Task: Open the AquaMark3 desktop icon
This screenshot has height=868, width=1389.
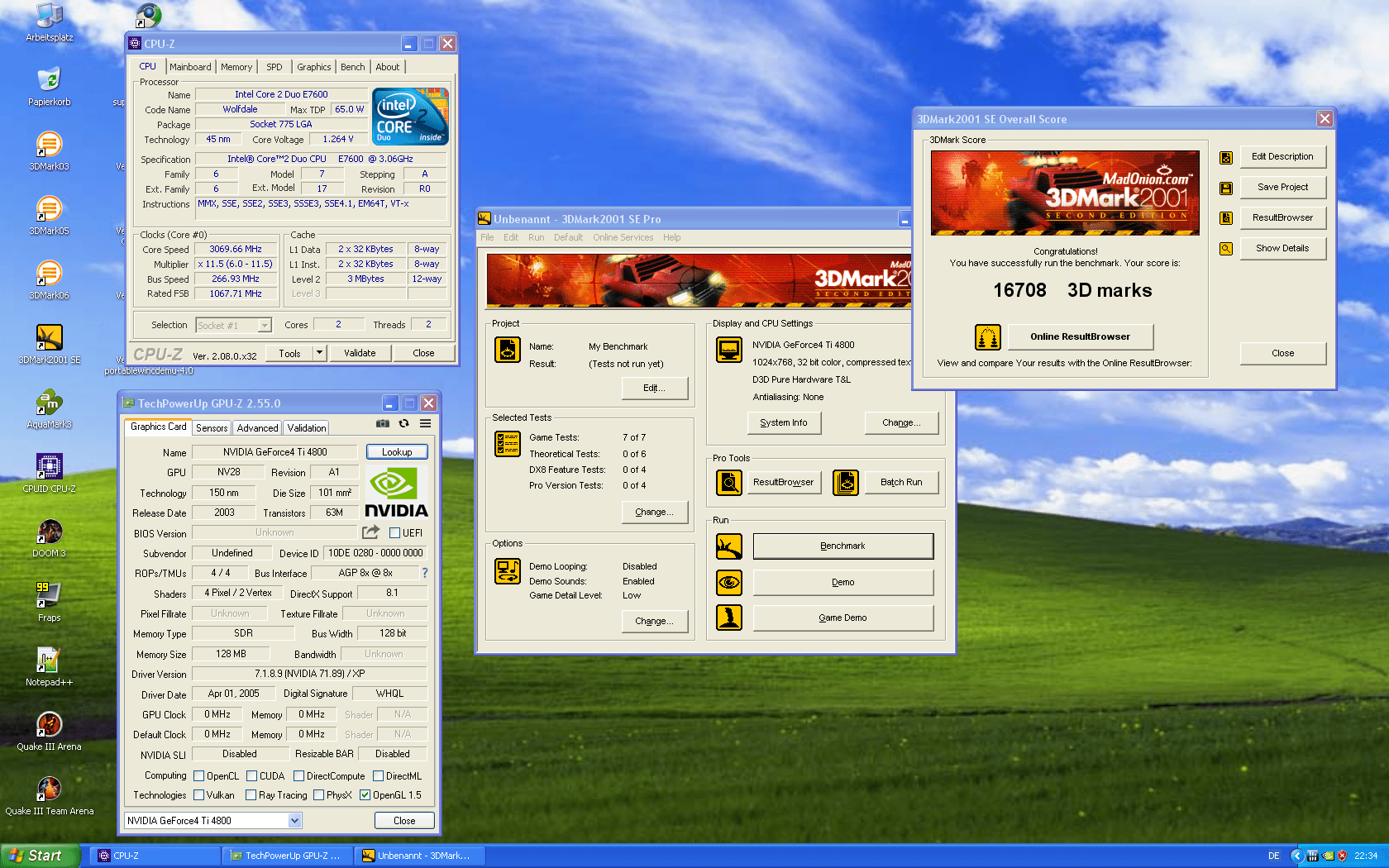Action: (50, 408)
